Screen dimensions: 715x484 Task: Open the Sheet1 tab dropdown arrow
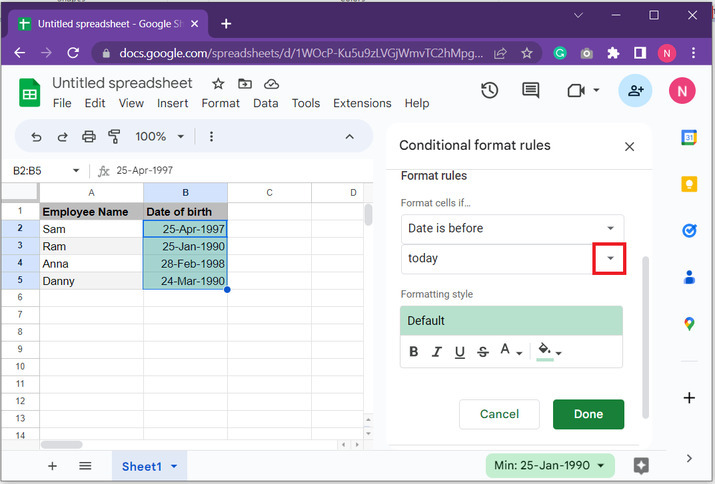174,466
